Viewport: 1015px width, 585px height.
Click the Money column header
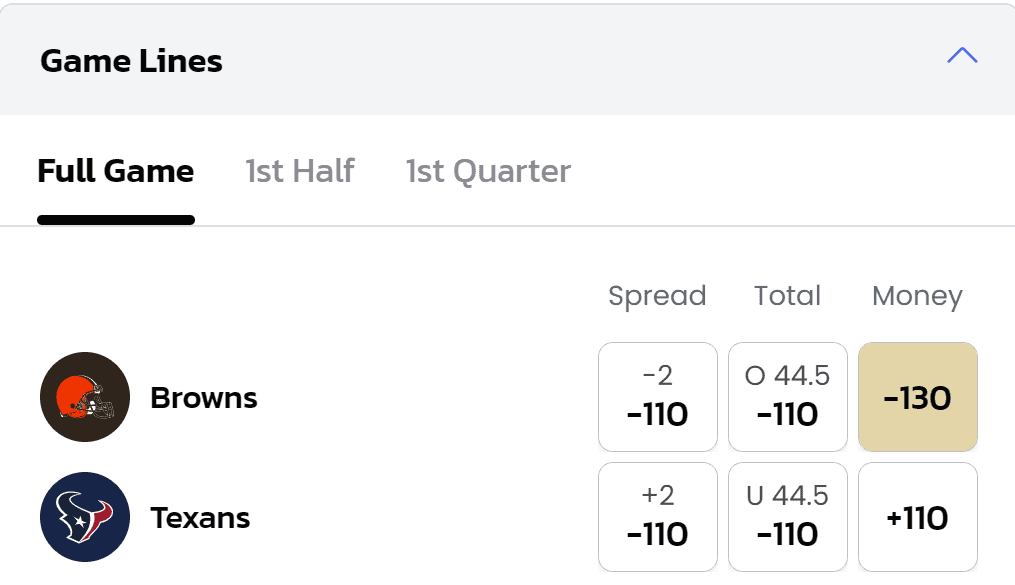point(917,296)
